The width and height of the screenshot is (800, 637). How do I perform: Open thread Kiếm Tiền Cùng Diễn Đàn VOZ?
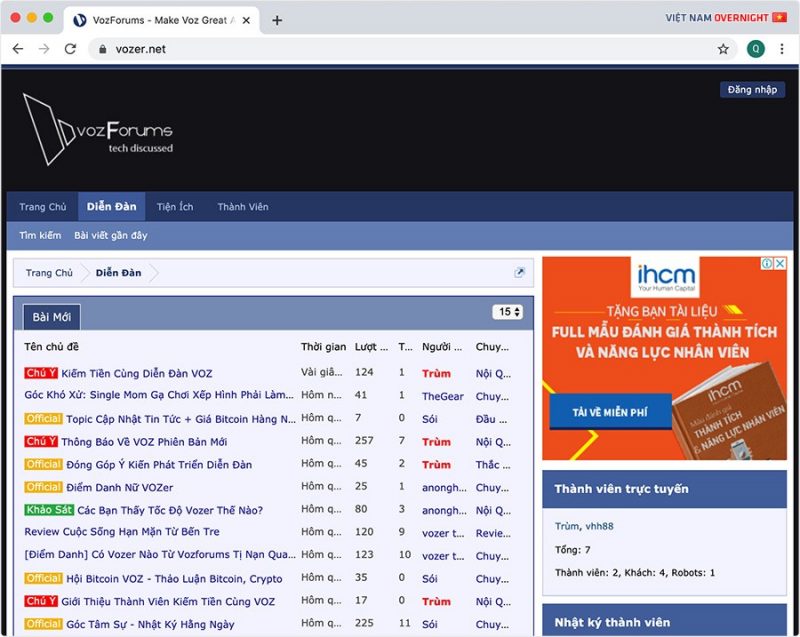137,373
